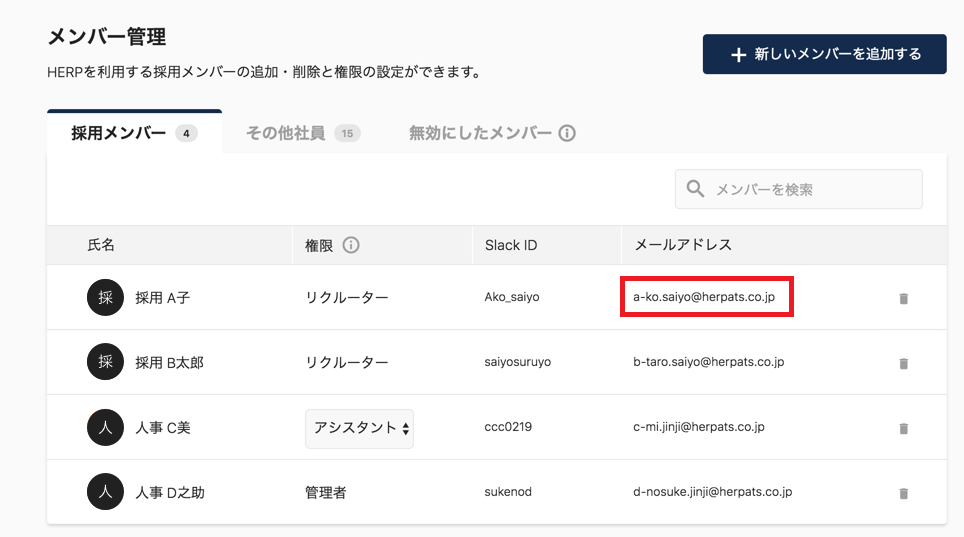The width and height of the screenshot is (964, 537).
Task: Open アシスタント permission dropdown
Action: (x=360, y=428)
